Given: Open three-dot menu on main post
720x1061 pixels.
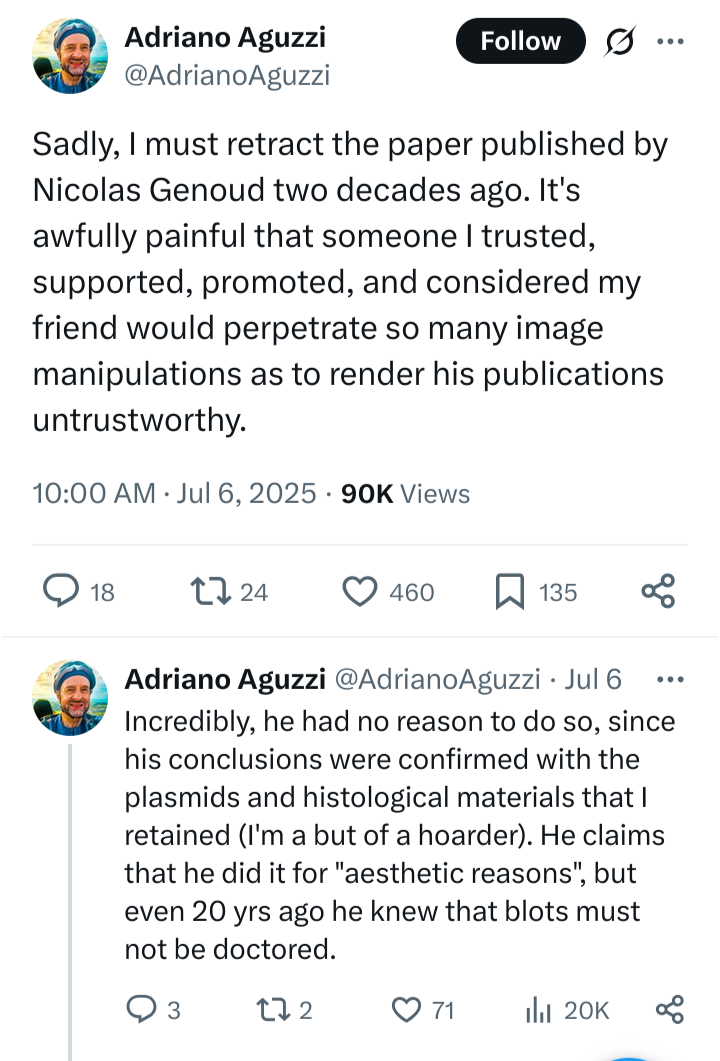Looking at the screenshot, I should (x=670, y=41).
